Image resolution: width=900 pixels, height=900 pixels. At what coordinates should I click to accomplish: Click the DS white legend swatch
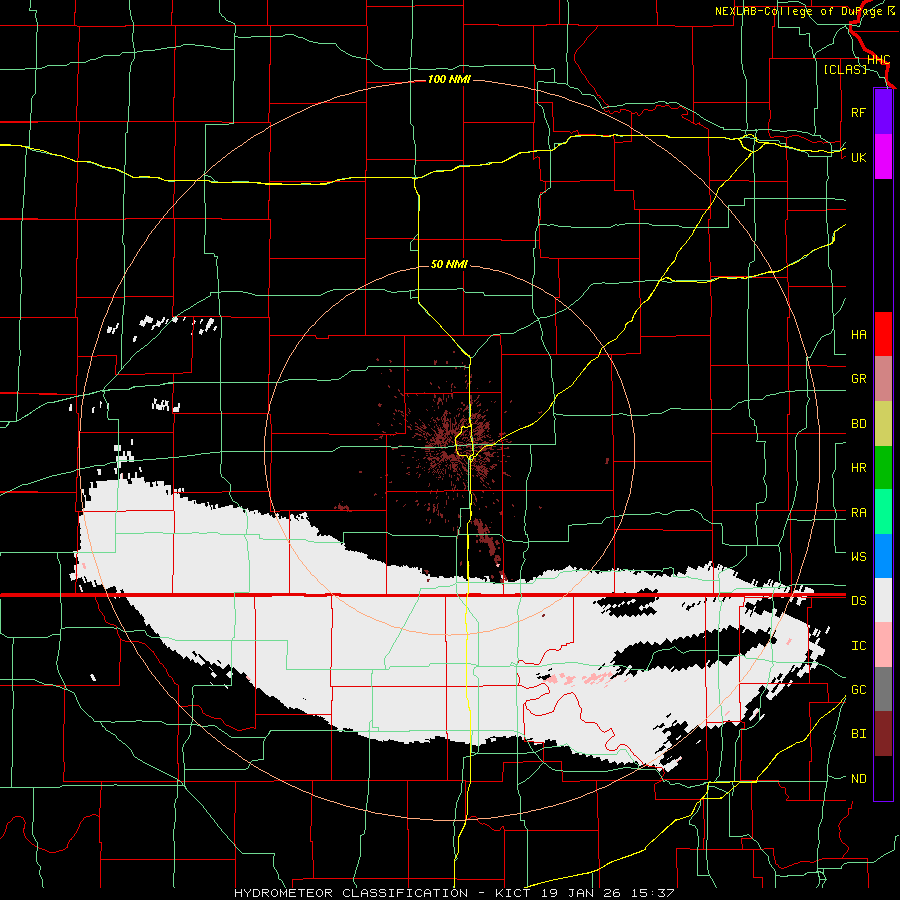883,600
